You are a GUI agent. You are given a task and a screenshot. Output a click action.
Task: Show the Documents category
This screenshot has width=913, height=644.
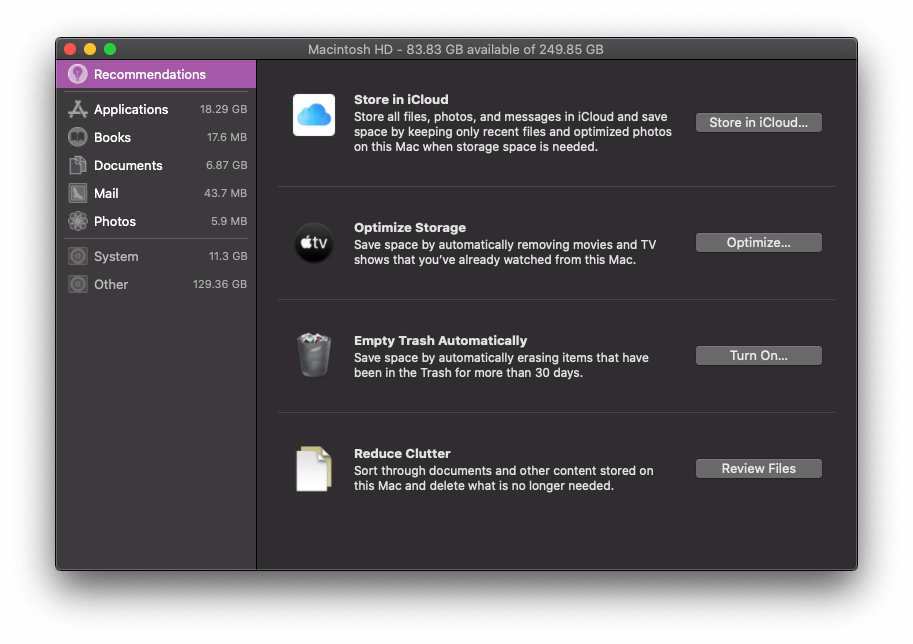156,165
